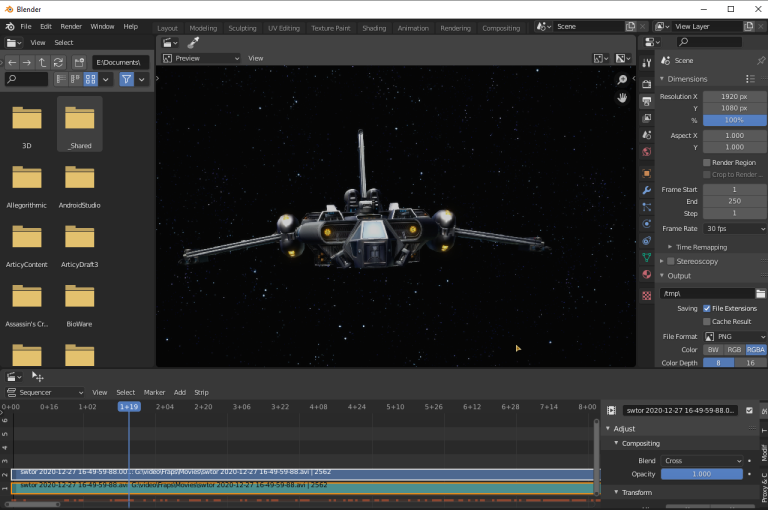Open the sequencer Marker menu
This screenshot has width=768, height=510.
coord(154,392)
